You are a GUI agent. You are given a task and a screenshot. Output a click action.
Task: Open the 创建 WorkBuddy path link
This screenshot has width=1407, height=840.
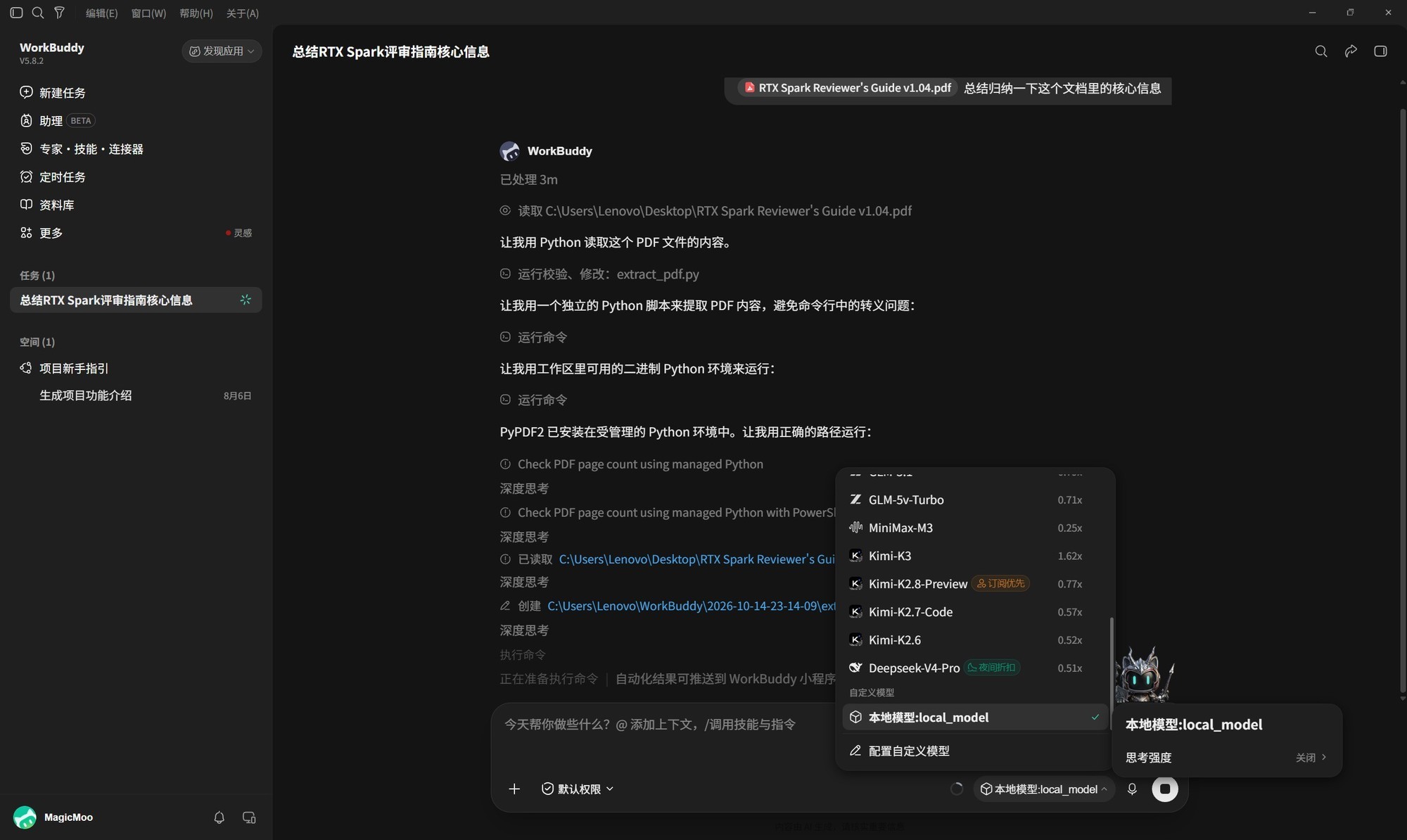coord(692,606)
